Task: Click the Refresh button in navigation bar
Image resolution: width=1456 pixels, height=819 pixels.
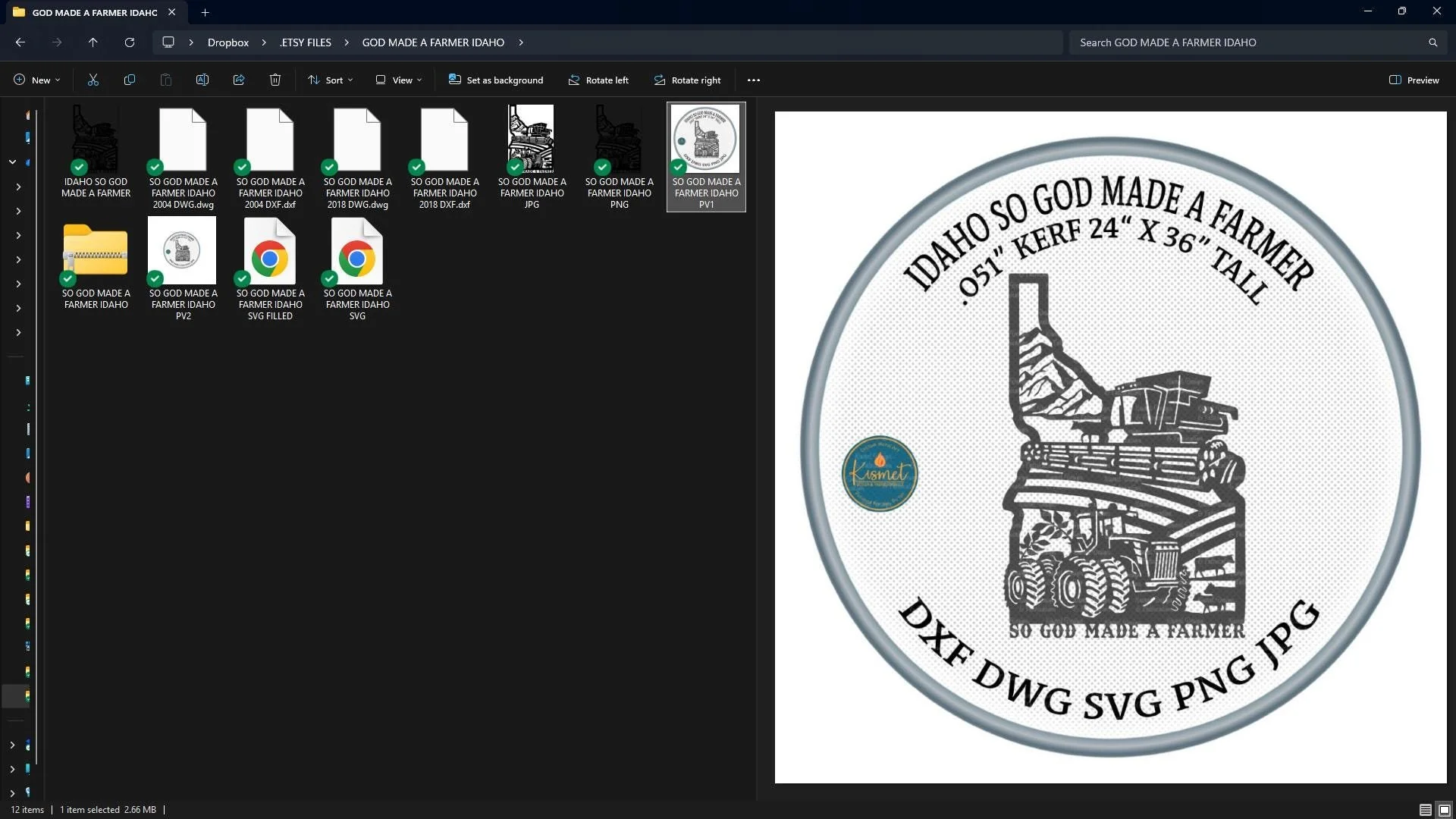Action: coord(130,42)
